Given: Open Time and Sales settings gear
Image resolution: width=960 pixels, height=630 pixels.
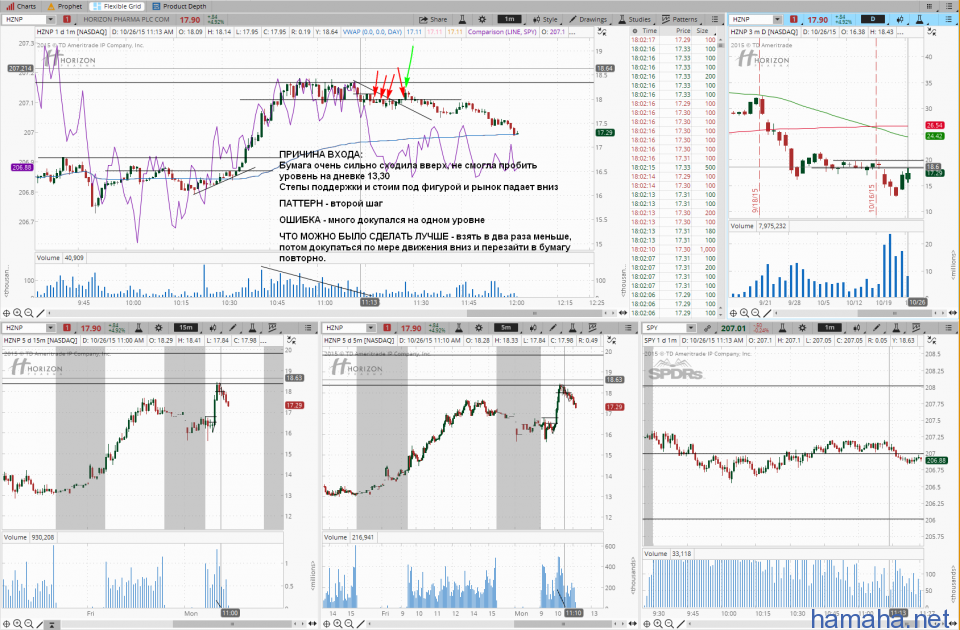Looking at the screenshot, I should click(635, 31).
